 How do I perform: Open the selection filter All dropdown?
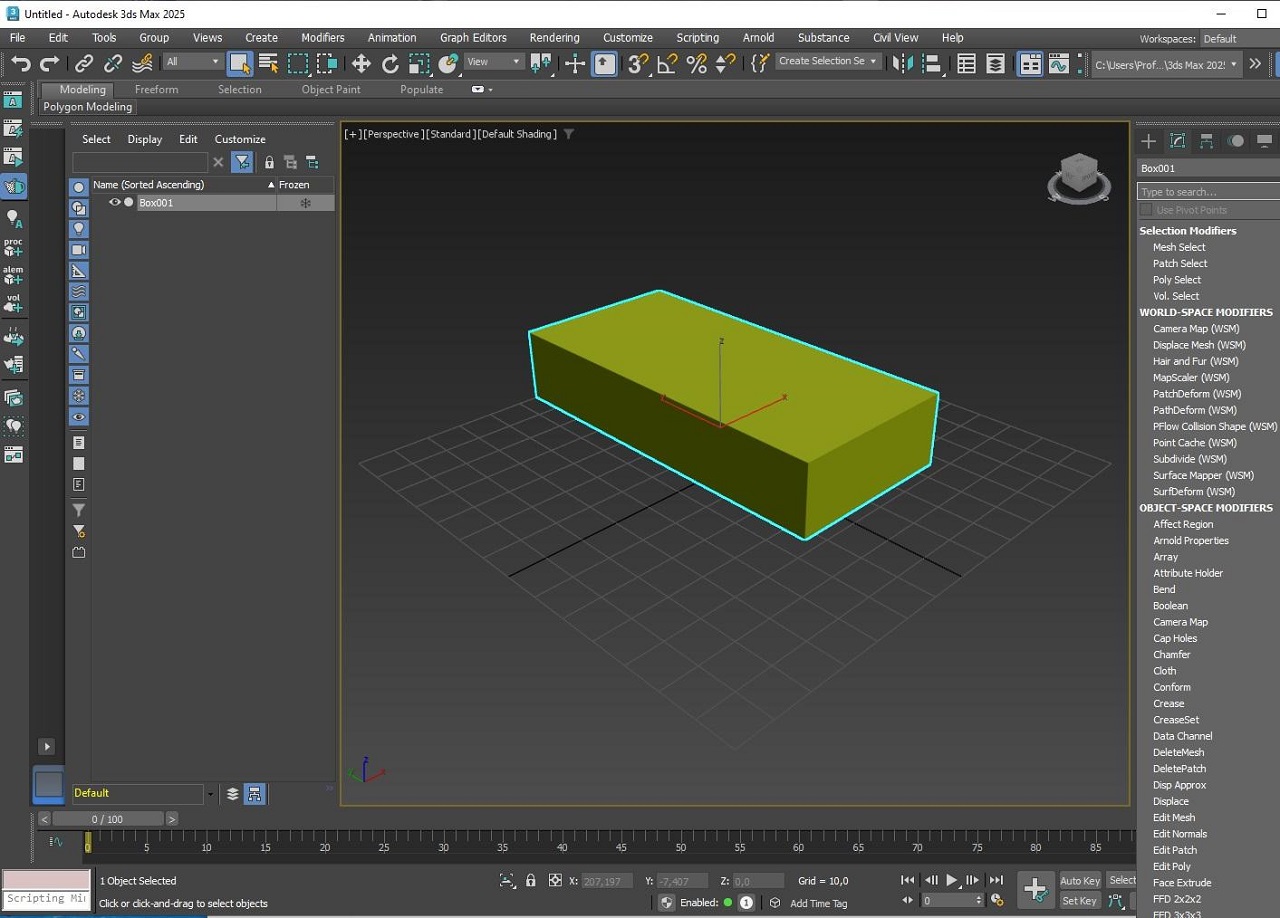pos(193,62)
